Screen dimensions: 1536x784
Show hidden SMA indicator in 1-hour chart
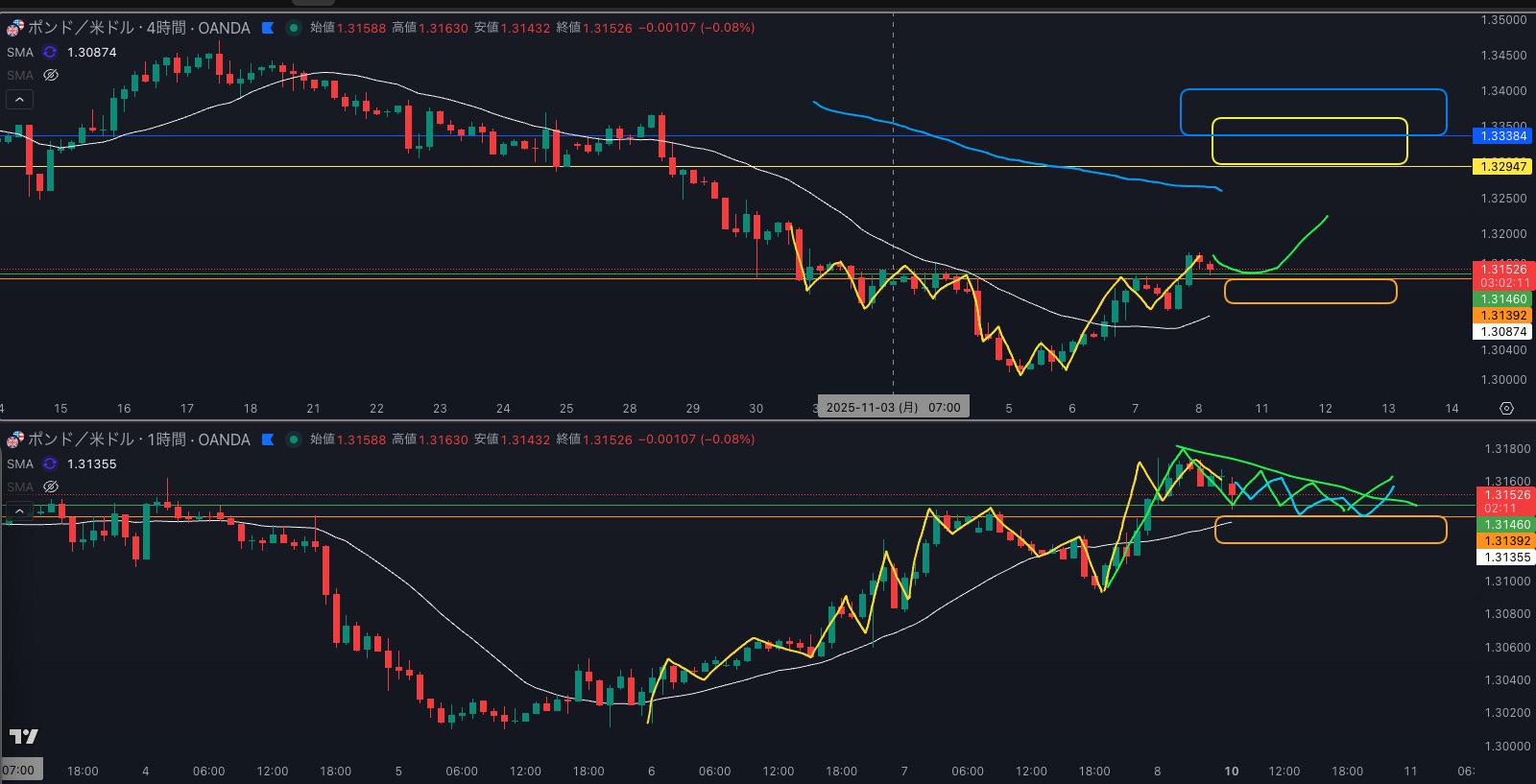click(51, 487)
